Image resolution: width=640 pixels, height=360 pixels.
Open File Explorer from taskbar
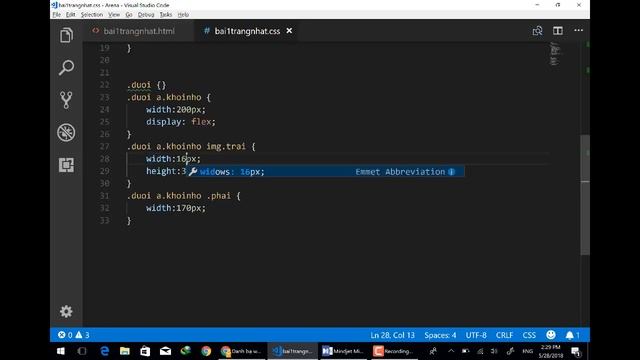coord(124,351)
